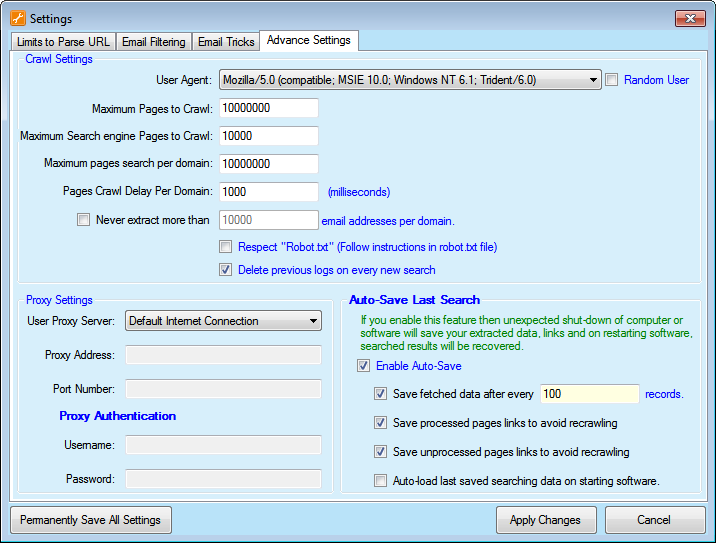Click the auto-save records count field
716x543 pixels.
[x=588, y=394]
